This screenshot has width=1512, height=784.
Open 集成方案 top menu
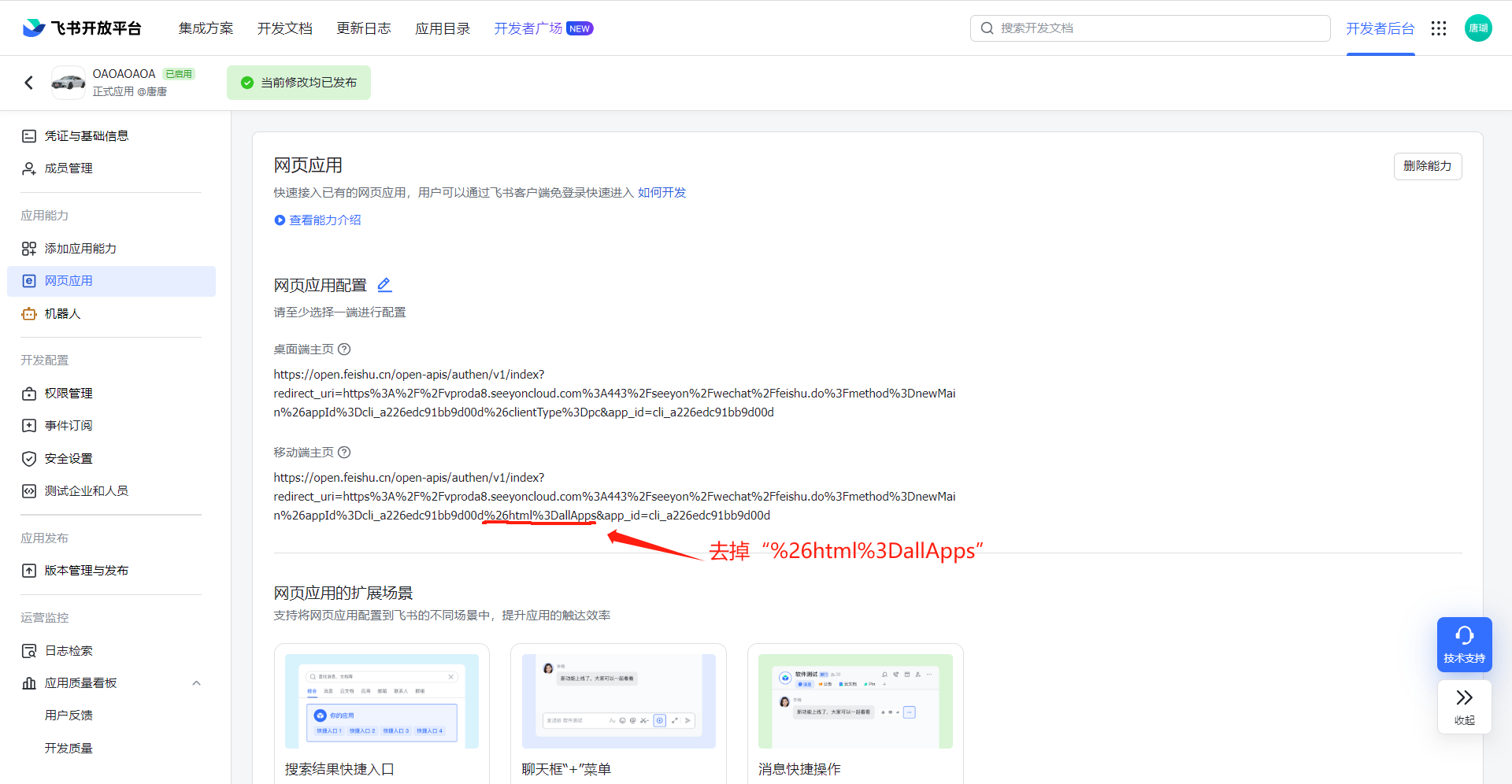pyautogui.click(x=206, y=28)
